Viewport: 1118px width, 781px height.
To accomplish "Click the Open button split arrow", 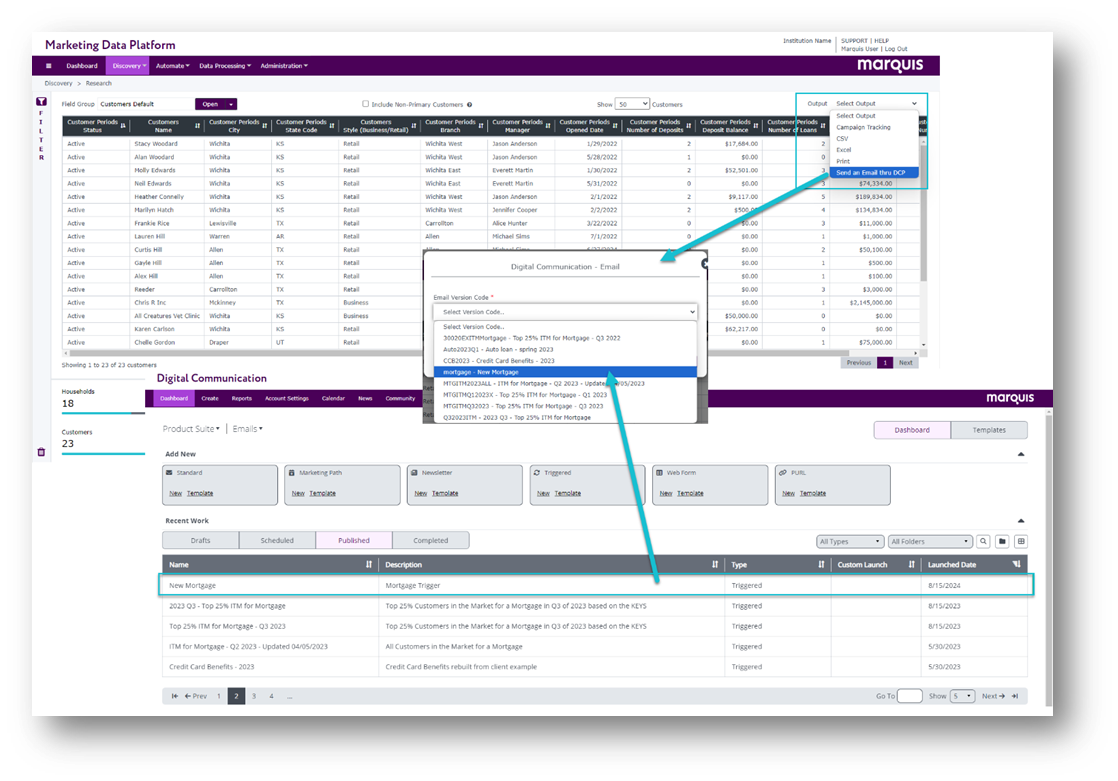I will tap(231, 104).
